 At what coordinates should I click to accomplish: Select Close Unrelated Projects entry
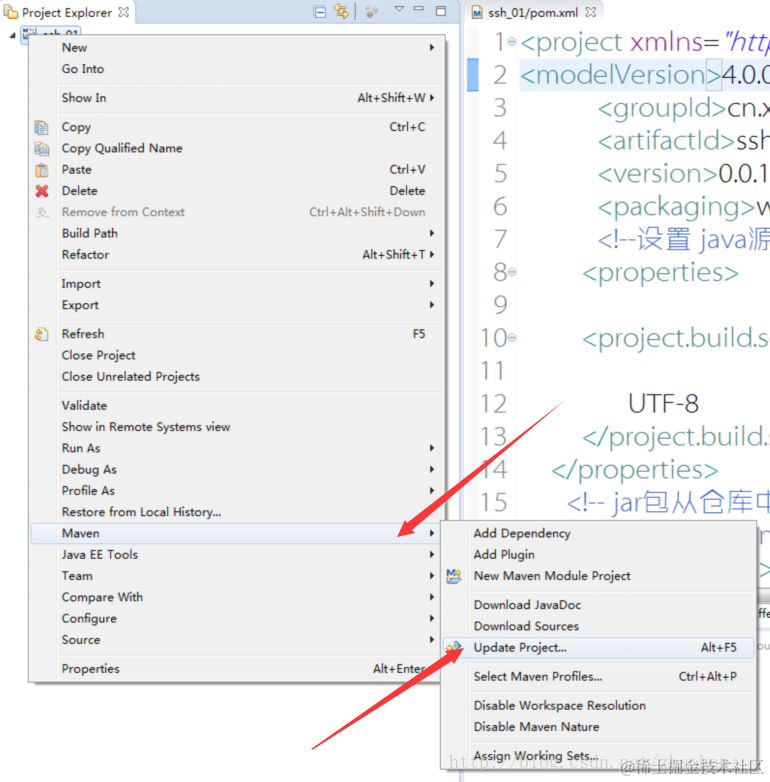[237, 377]
